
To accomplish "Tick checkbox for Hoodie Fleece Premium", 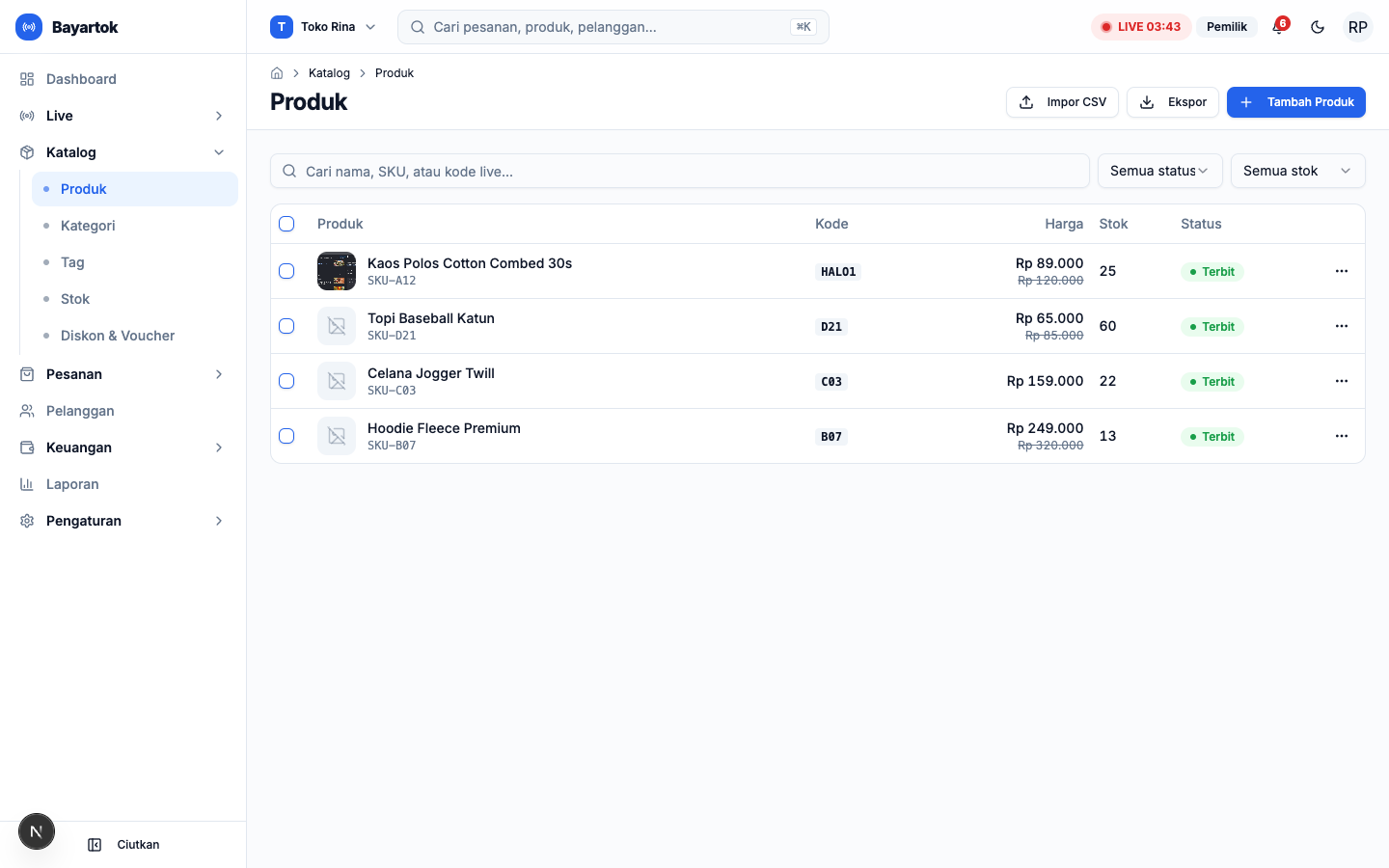I will click(x=286, y=436).
